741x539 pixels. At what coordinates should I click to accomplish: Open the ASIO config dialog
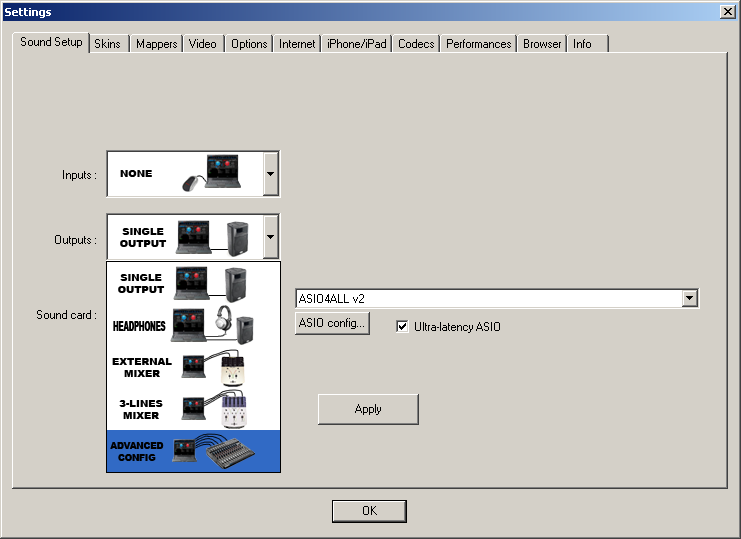tap(332, 323)
